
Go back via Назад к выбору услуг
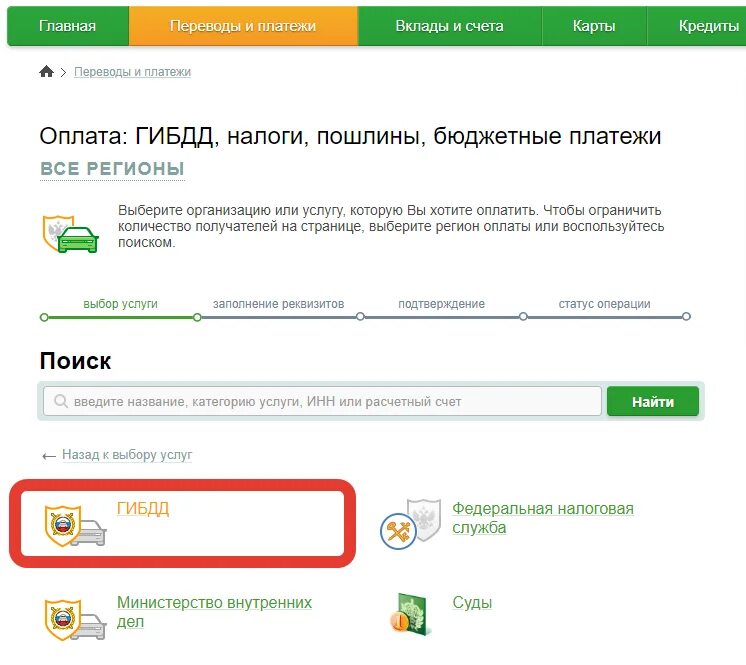[x=127, y=455]
